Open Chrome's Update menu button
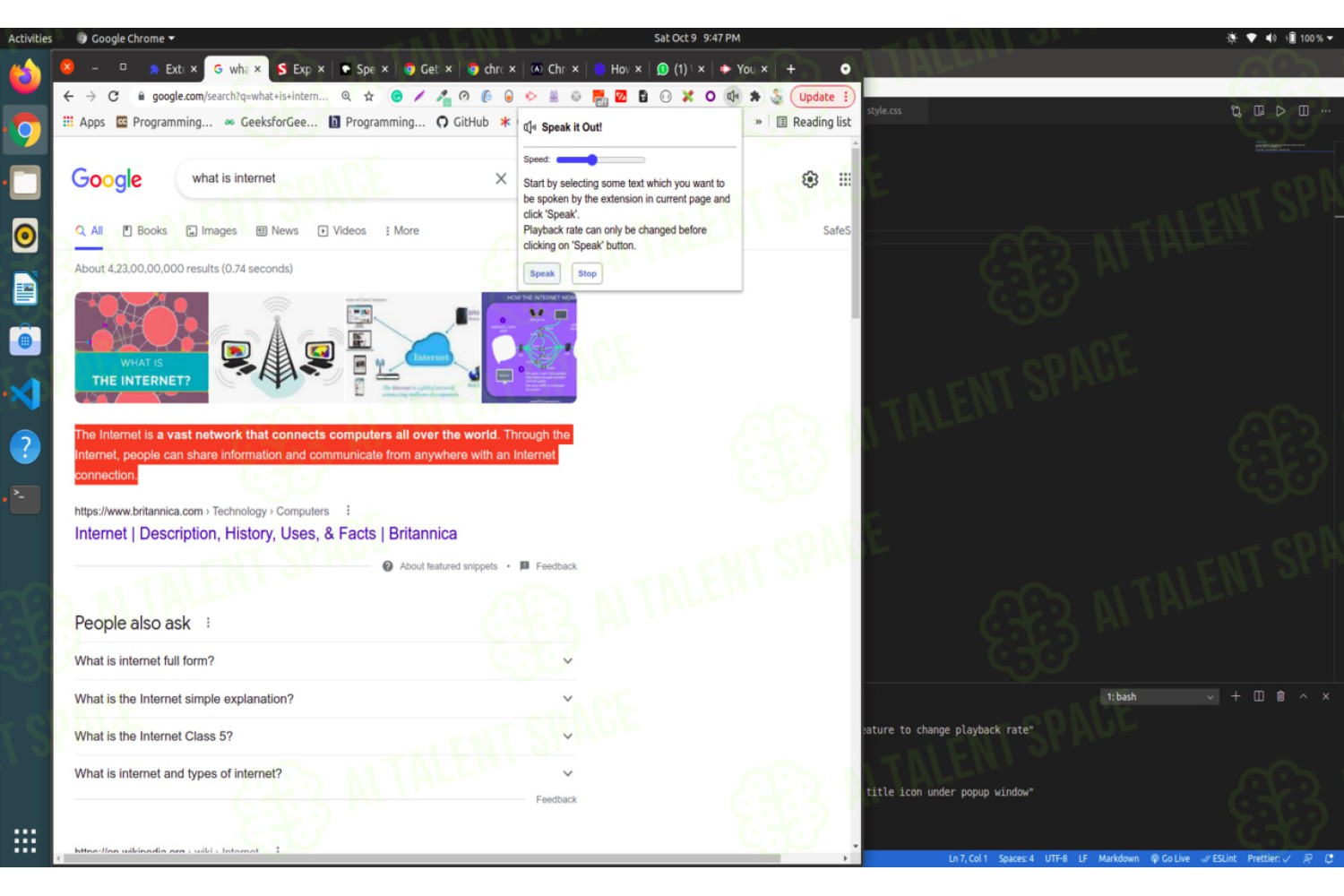 point(823,97)
